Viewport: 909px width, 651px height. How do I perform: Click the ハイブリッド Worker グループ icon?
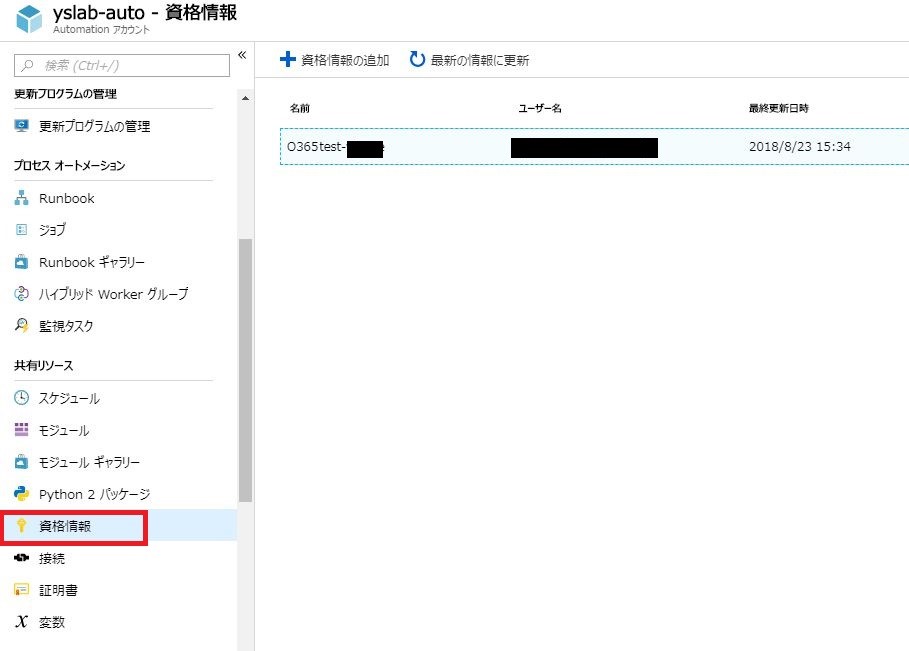click(21, 293)
